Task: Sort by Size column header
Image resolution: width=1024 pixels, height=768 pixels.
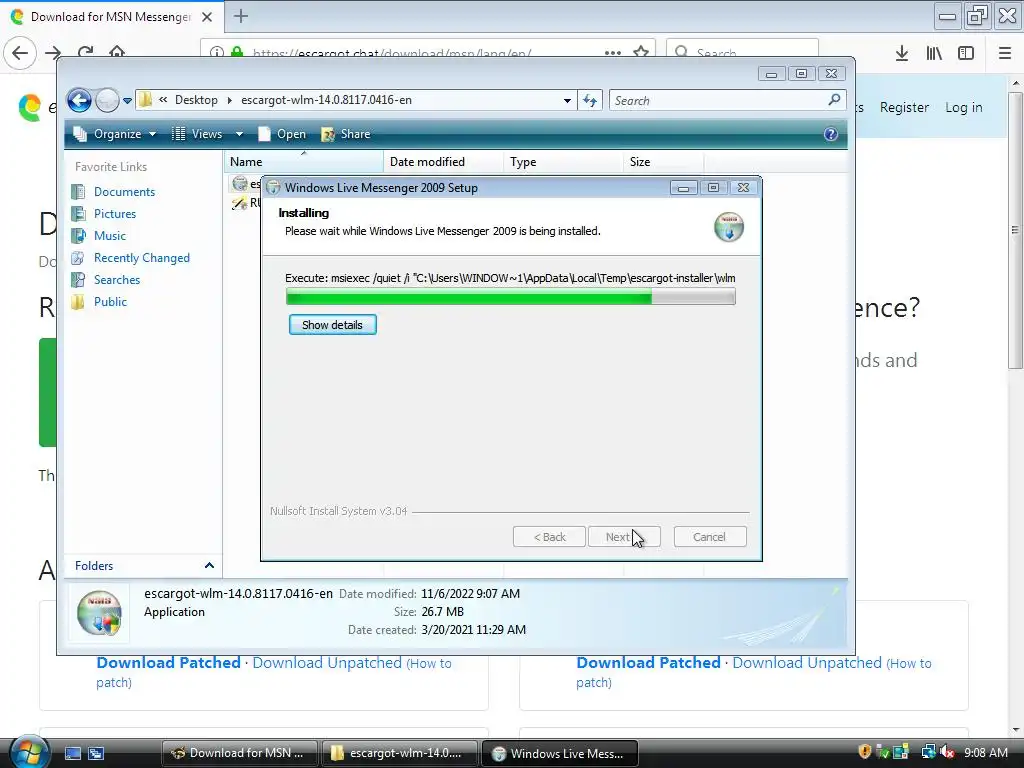Action: [664, 162]
